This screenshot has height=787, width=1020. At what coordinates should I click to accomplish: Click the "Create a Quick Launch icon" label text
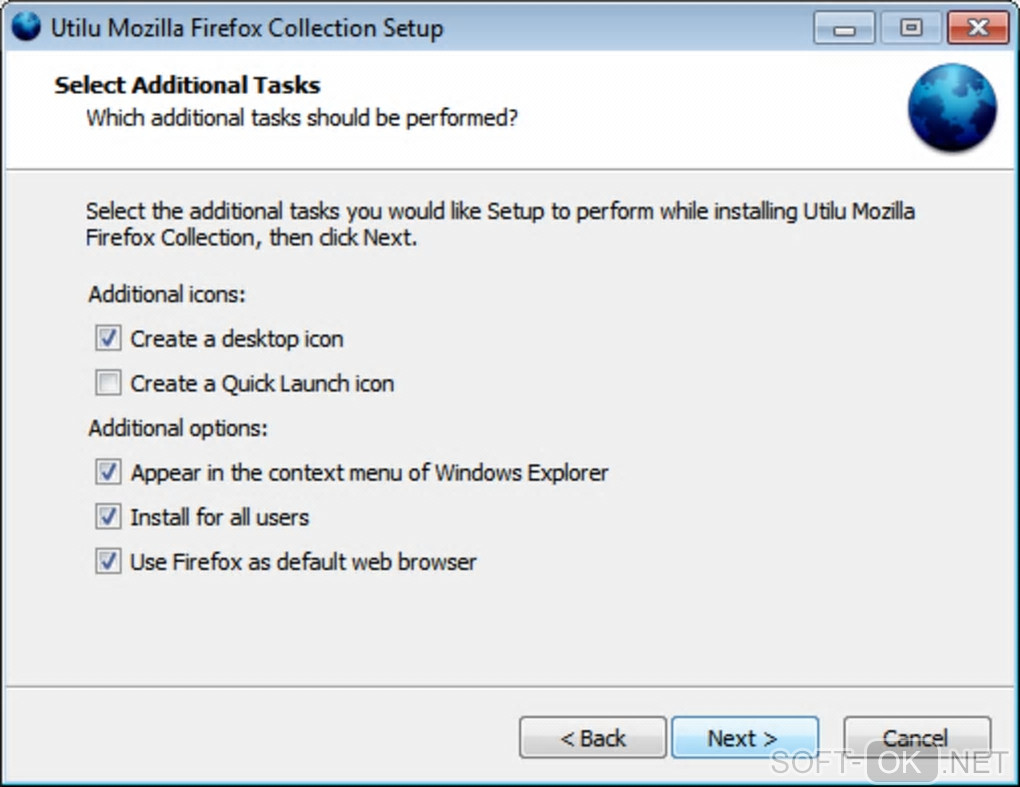click(262, 384)
